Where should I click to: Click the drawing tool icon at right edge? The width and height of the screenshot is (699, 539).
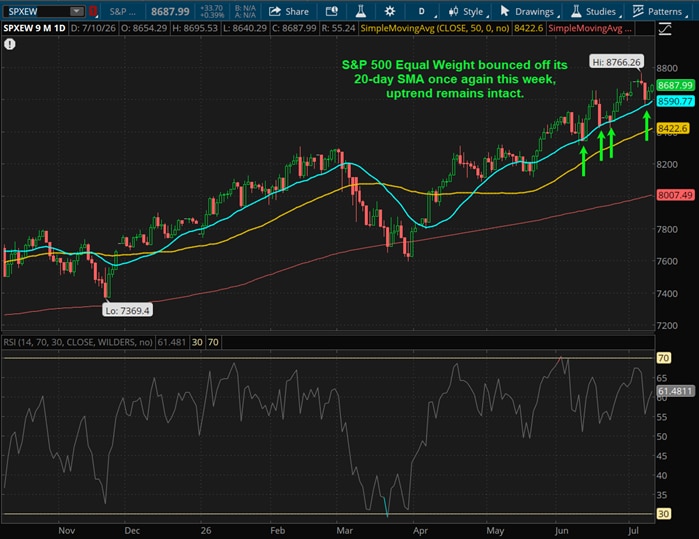(x=665, y=29)
